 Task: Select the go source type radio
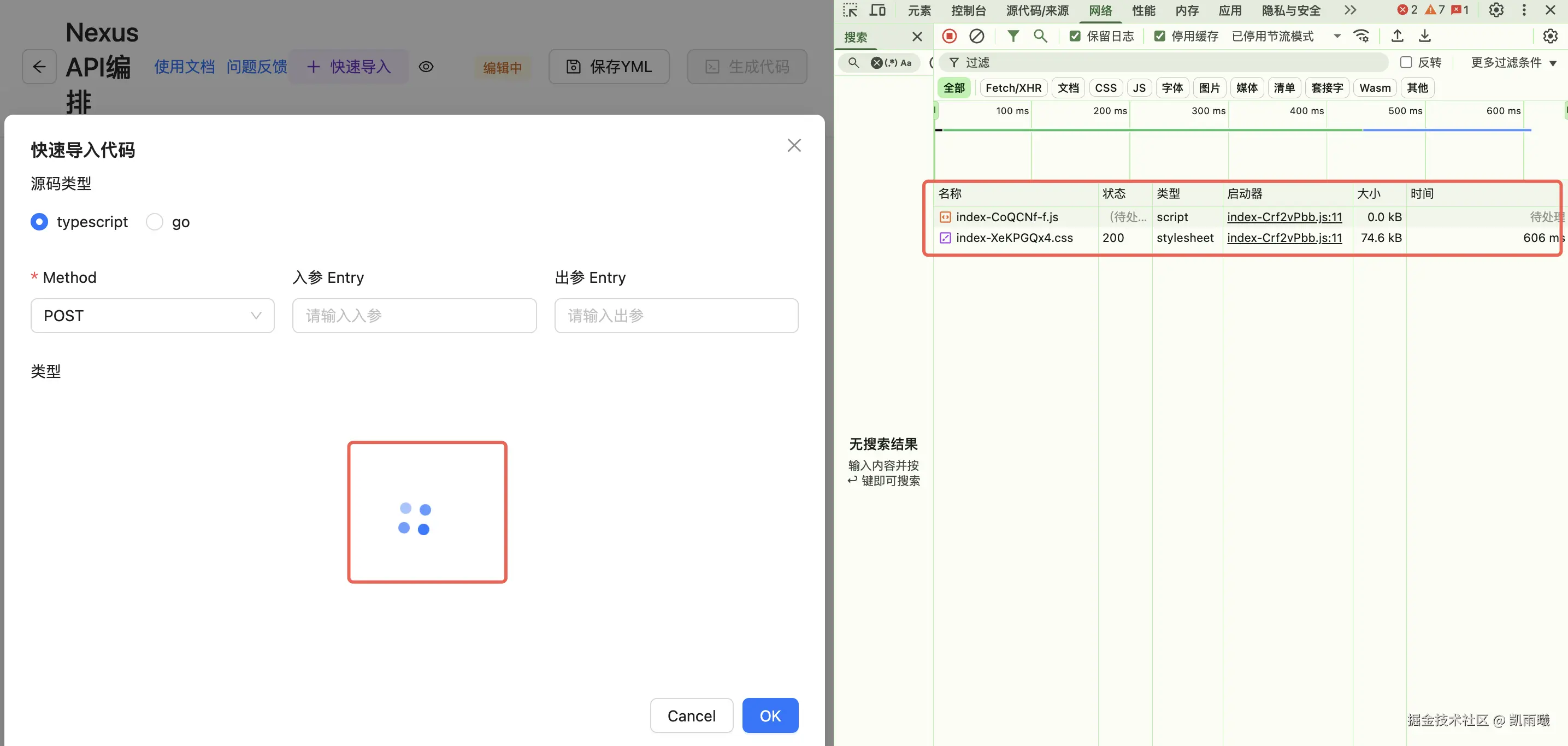tap(155, 222)
